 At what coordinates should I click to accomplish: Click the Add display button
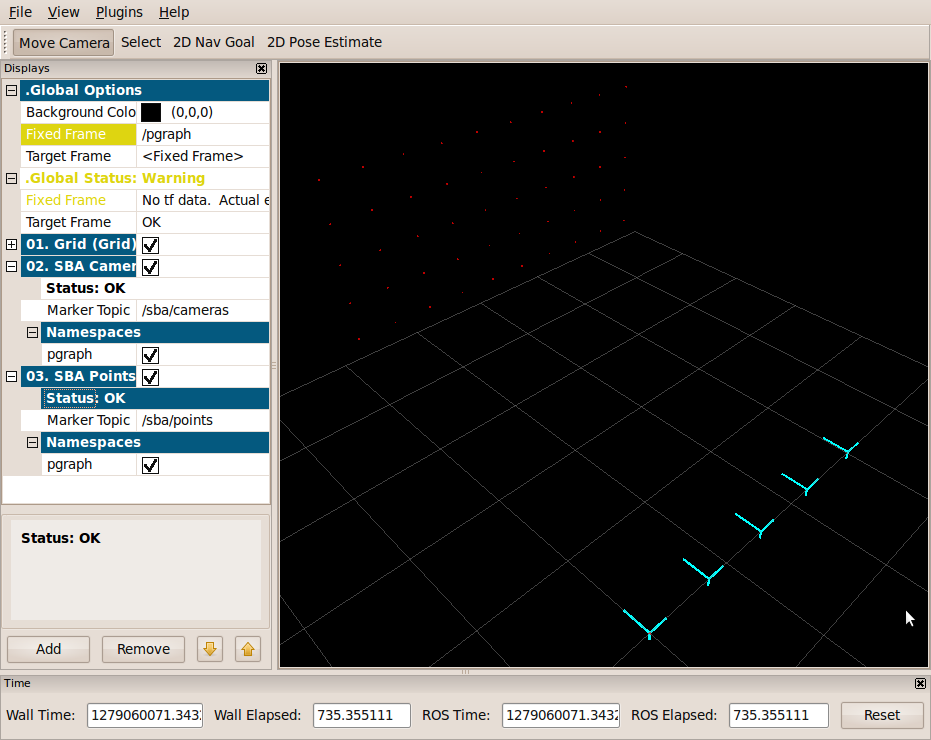(48, 649)
